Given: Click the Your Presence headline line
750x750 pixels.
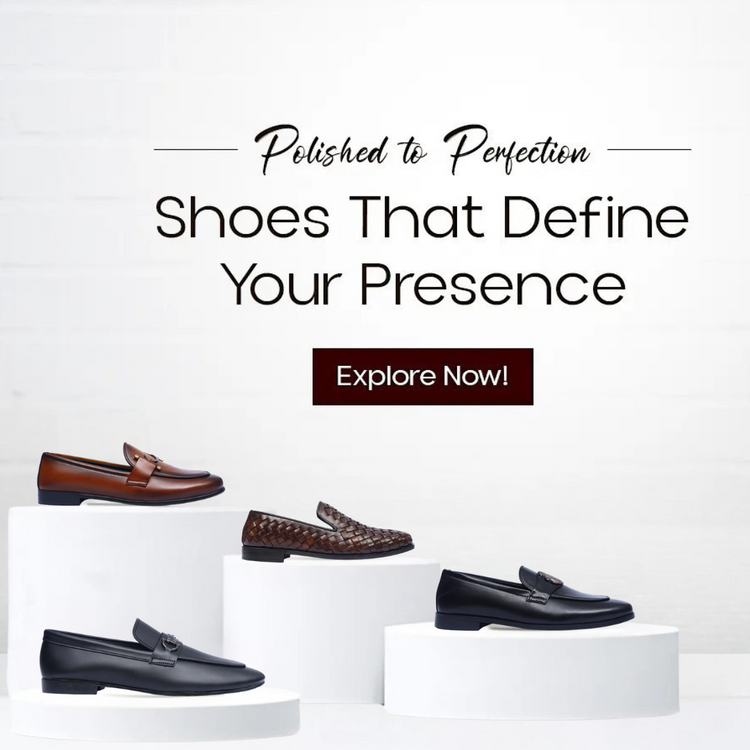Looking at the screenshot, I should [424, 285].
